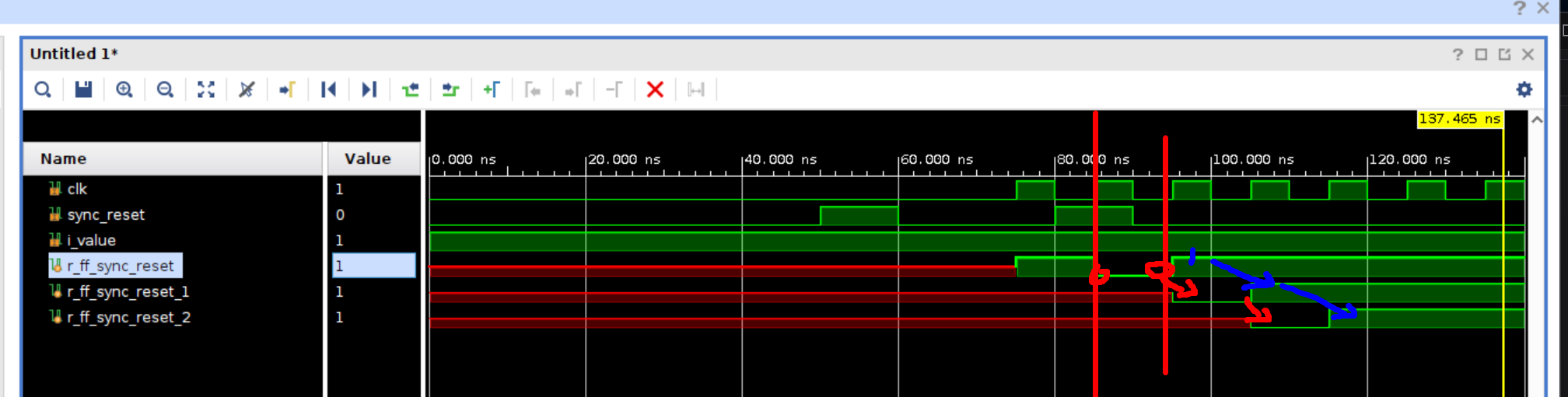Click the Zoom to Cursor icon
1568x397 pixels.
(247, 90)
